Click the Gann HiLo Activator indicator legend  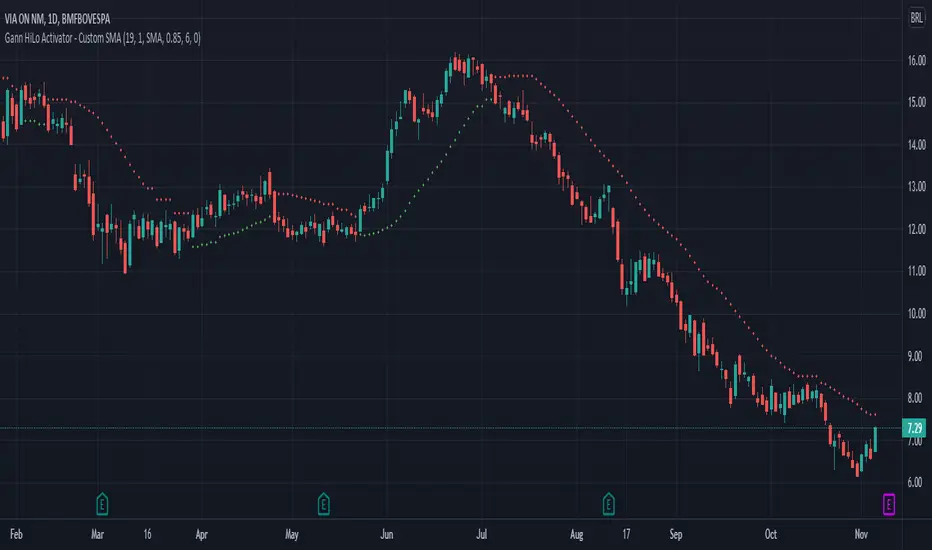[x=102, y=39]
